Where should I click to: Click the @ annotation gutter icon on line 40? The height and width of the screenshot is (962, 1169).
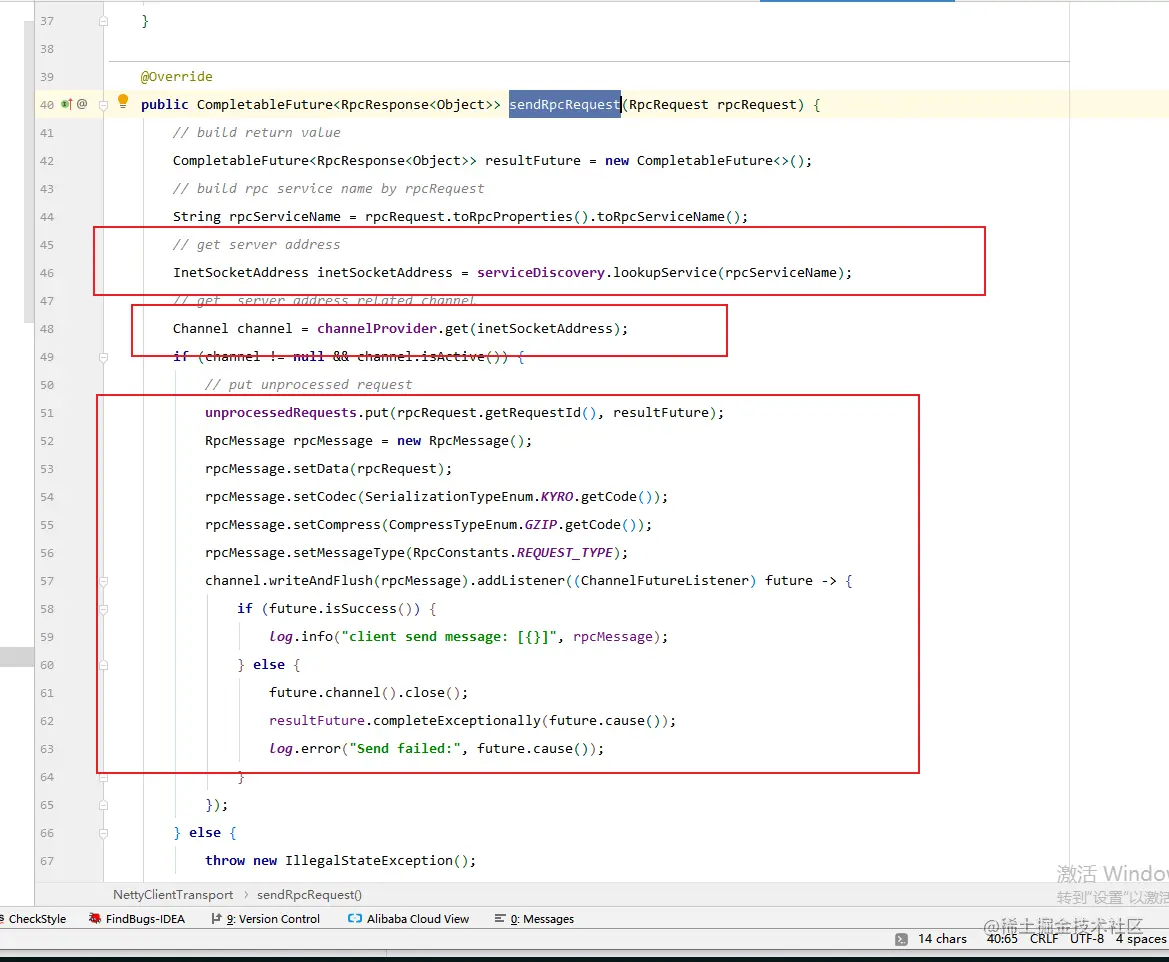82,104
